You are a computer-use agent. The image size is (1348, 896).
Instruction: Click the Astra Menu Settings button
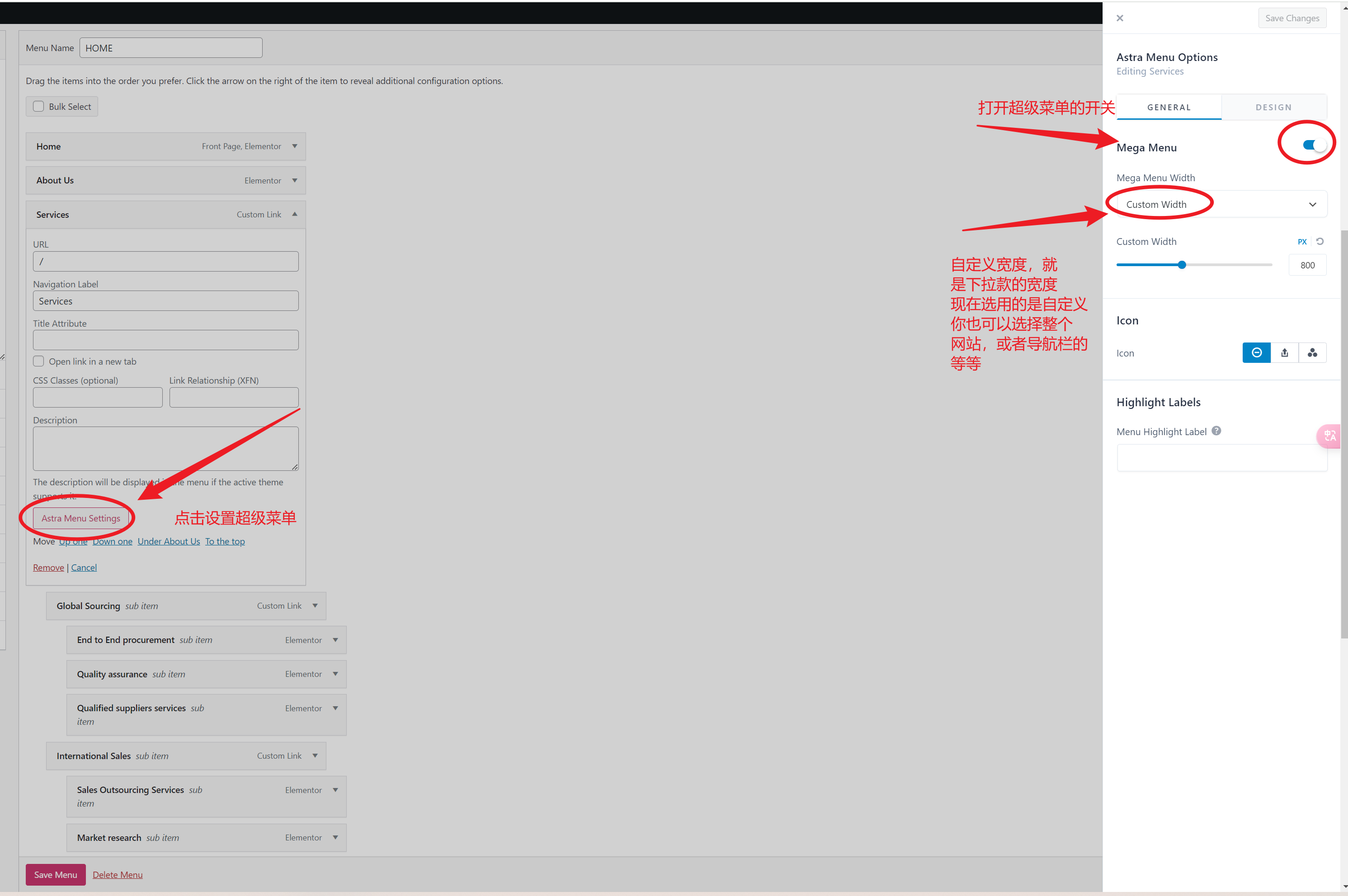[80, 518]
